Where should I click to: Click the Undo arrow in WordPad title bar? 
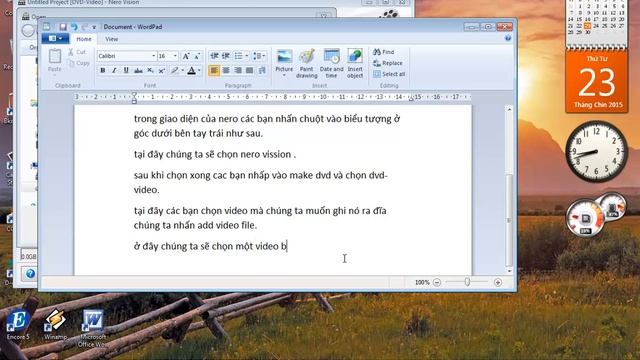click(74, 27)
